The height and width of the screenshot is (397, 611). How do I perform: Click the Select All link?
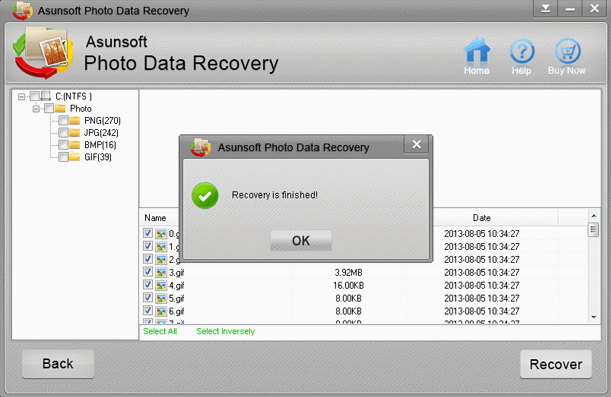pos(160,332)
